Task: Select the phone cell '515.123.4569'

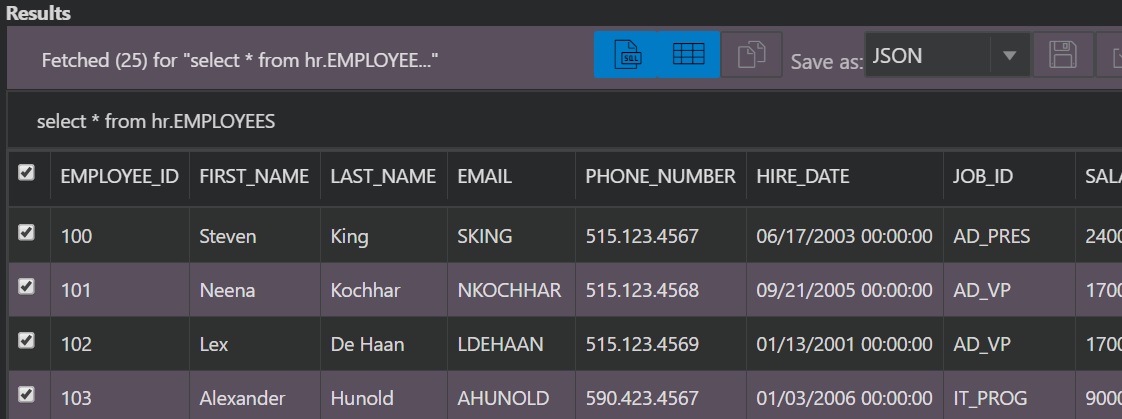Action: [660, 345]
